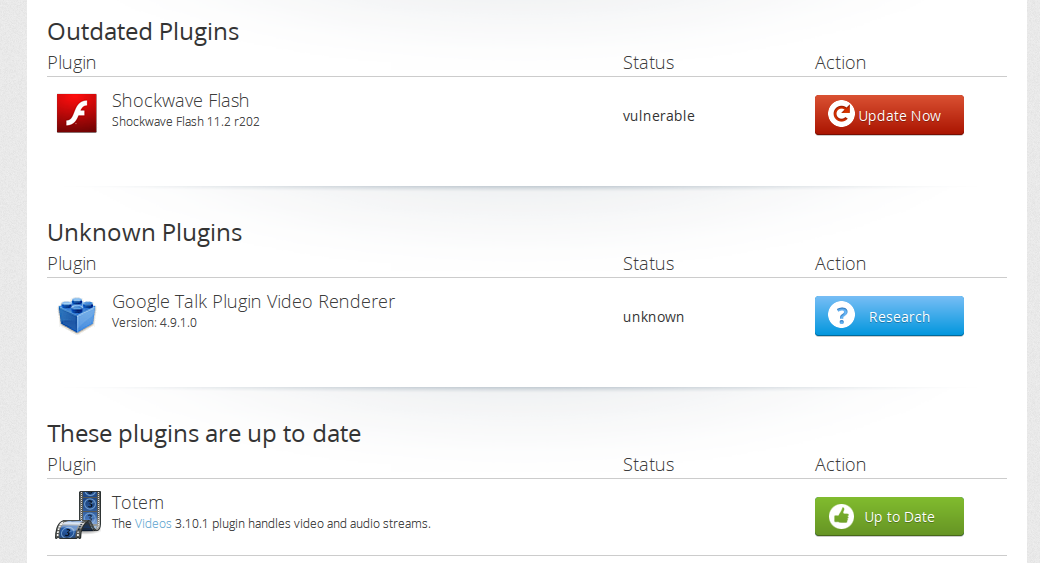Click the Version: 4.9.1.0 text
This screenshot has height=563, width=1040.
point(154,323)
